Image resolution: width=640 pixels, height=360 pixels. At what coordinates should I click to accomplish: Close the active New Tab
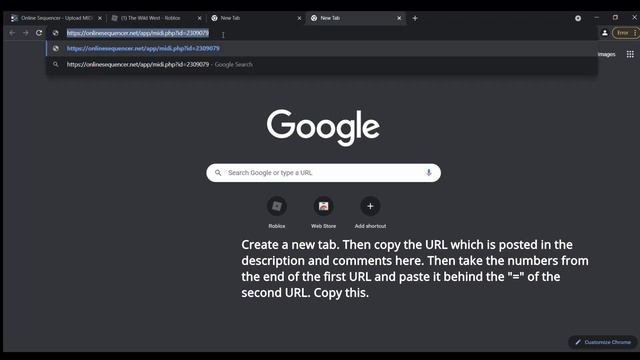click(399, 18)
